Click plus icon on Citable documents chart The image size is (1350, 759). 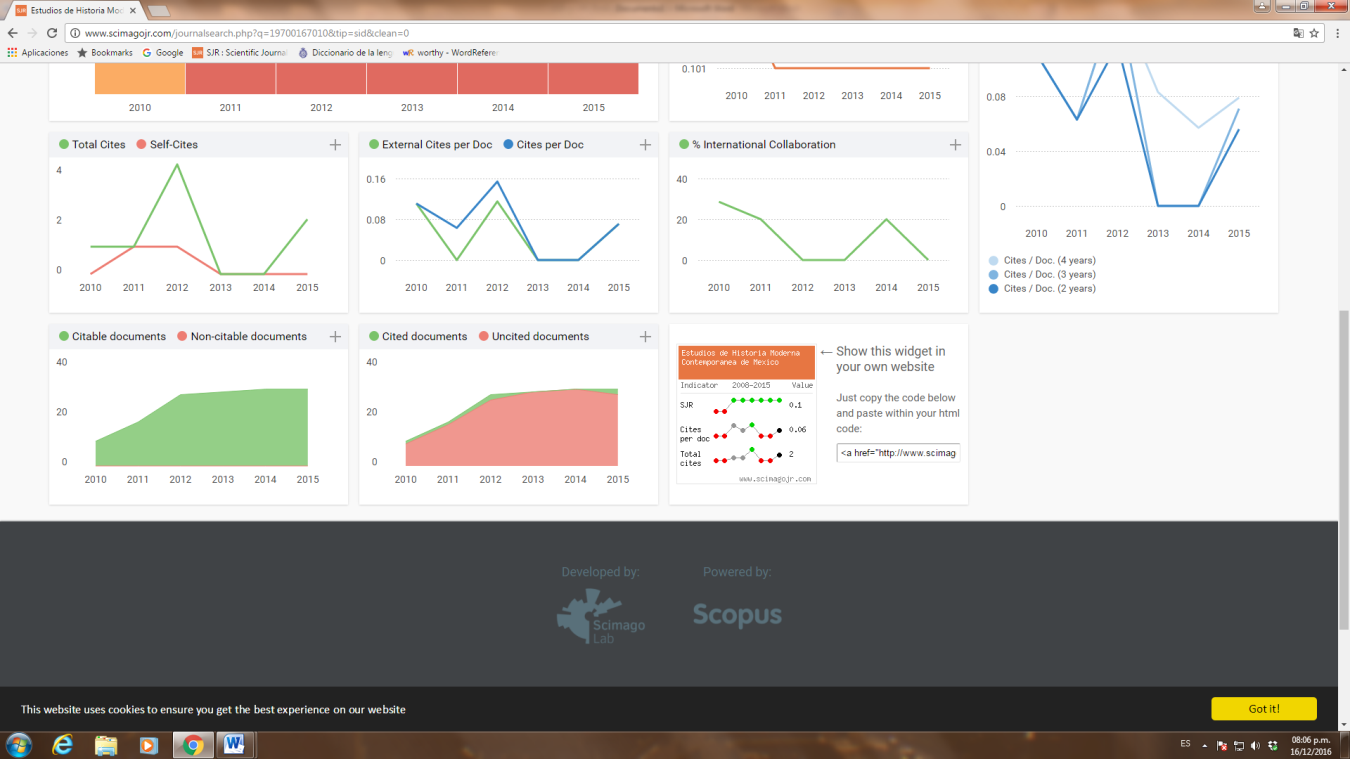[335, 337]
